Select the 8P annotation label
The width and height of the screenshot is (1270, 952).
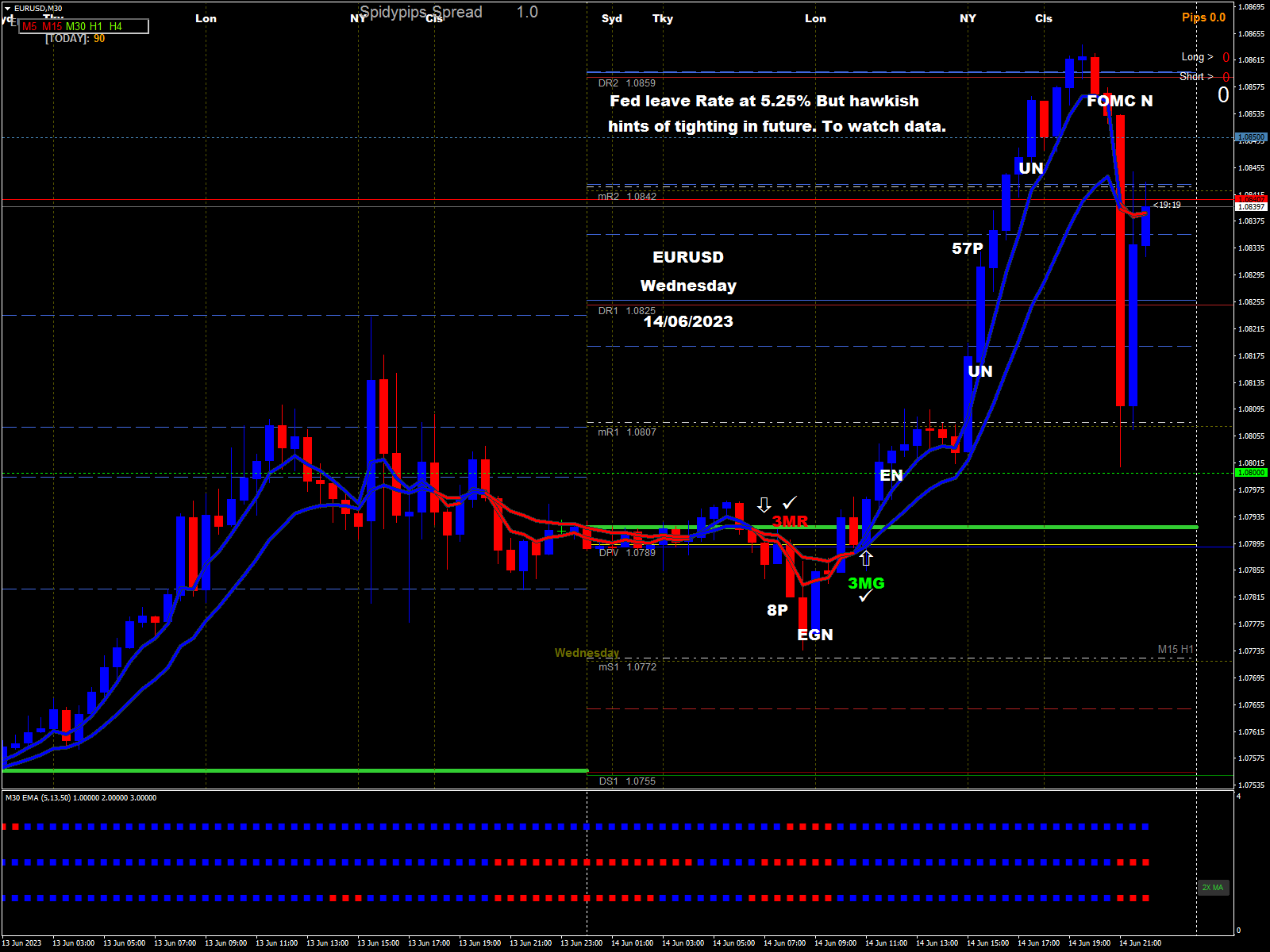pos(777,610)
